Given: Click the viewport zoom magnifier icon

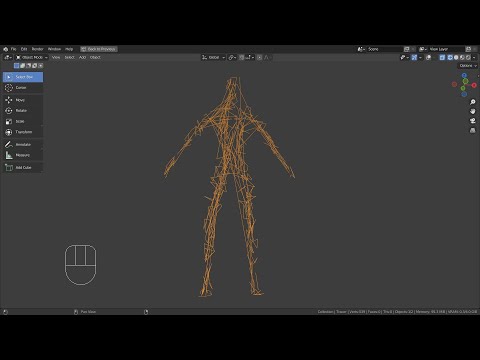Looking at the screenshot, I should click(x=473, y=102).
